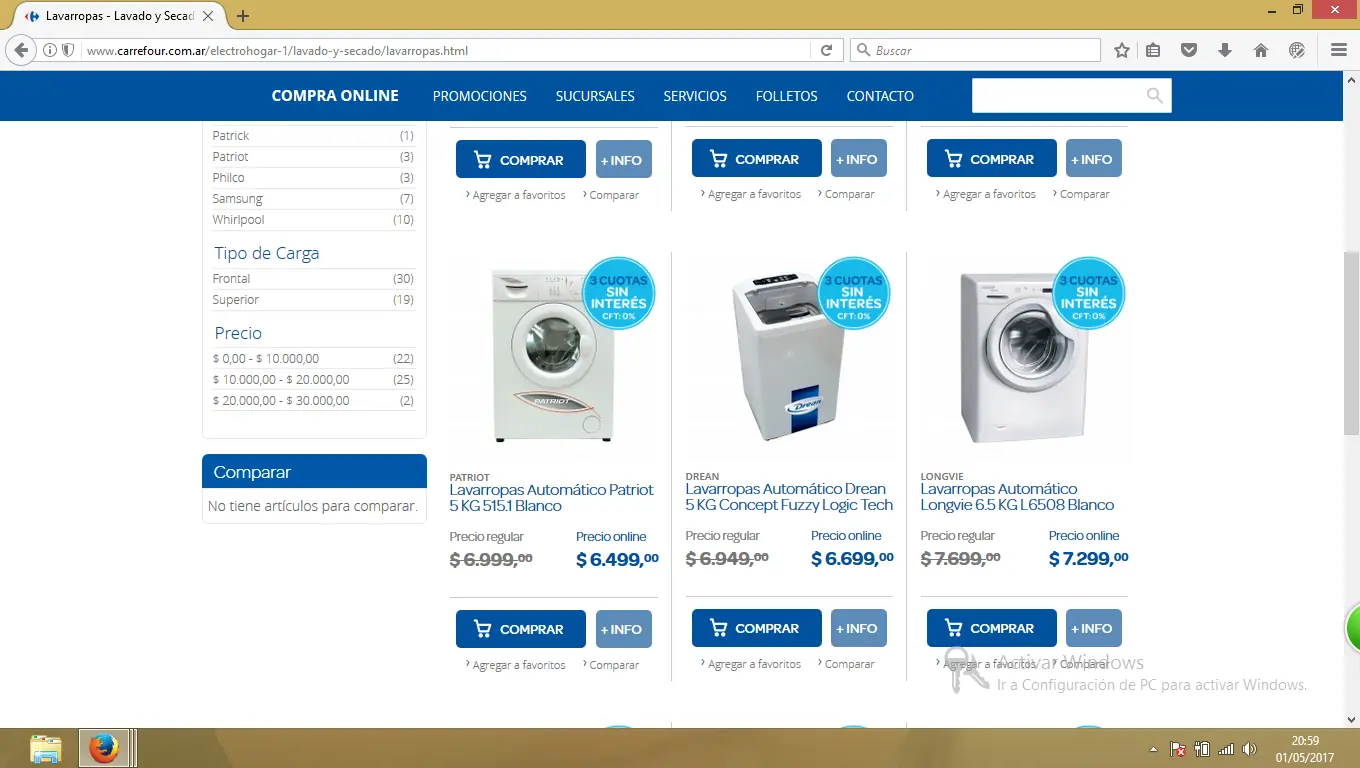Open the Firefox hamburger menu

(1339, 50)
